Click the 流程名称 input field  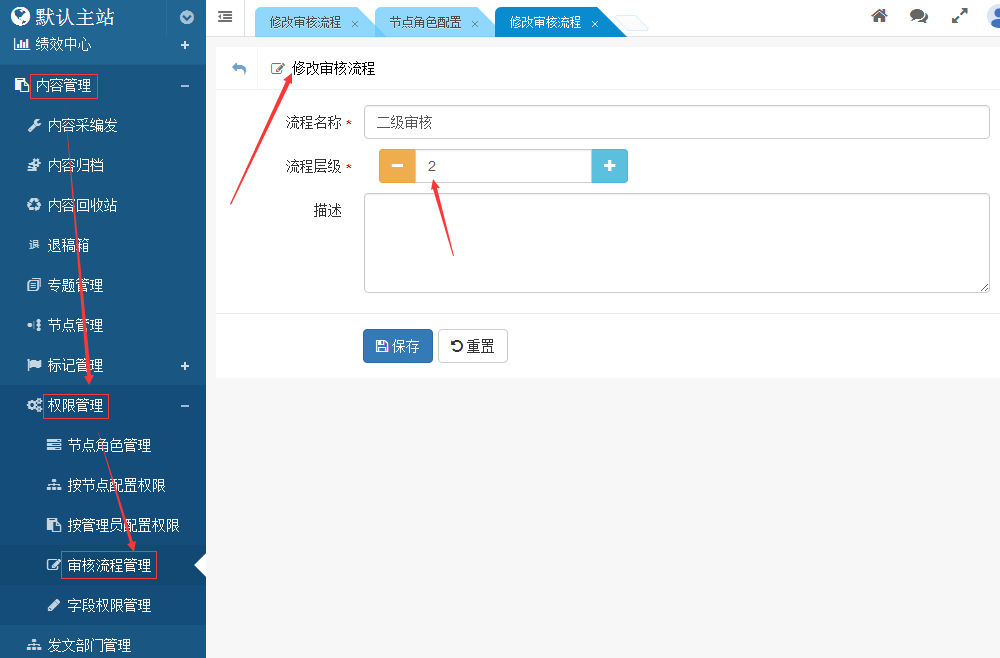click(676, 122)
